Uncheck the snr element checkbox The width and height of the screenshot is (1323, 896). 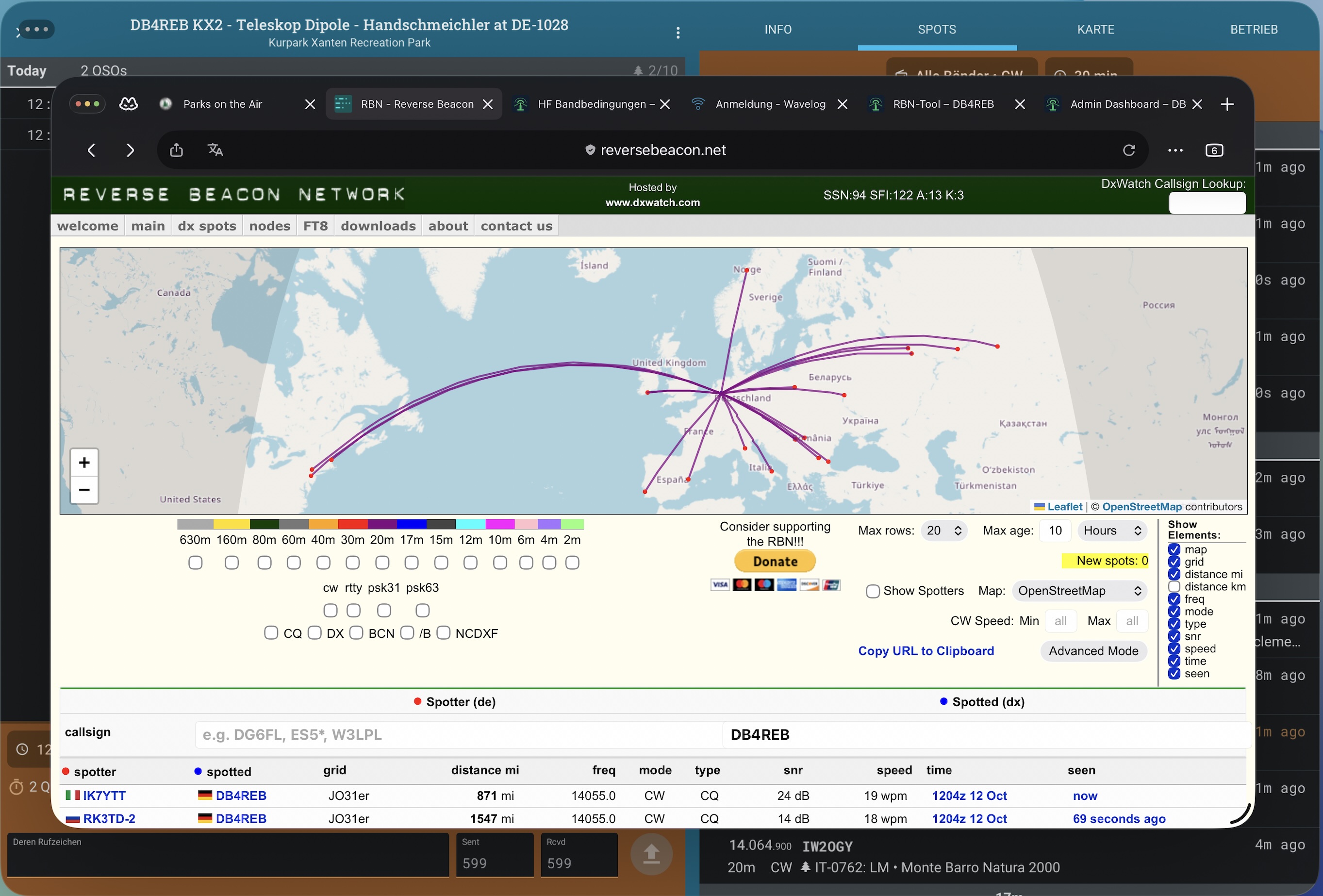[x=1174, y=636]
